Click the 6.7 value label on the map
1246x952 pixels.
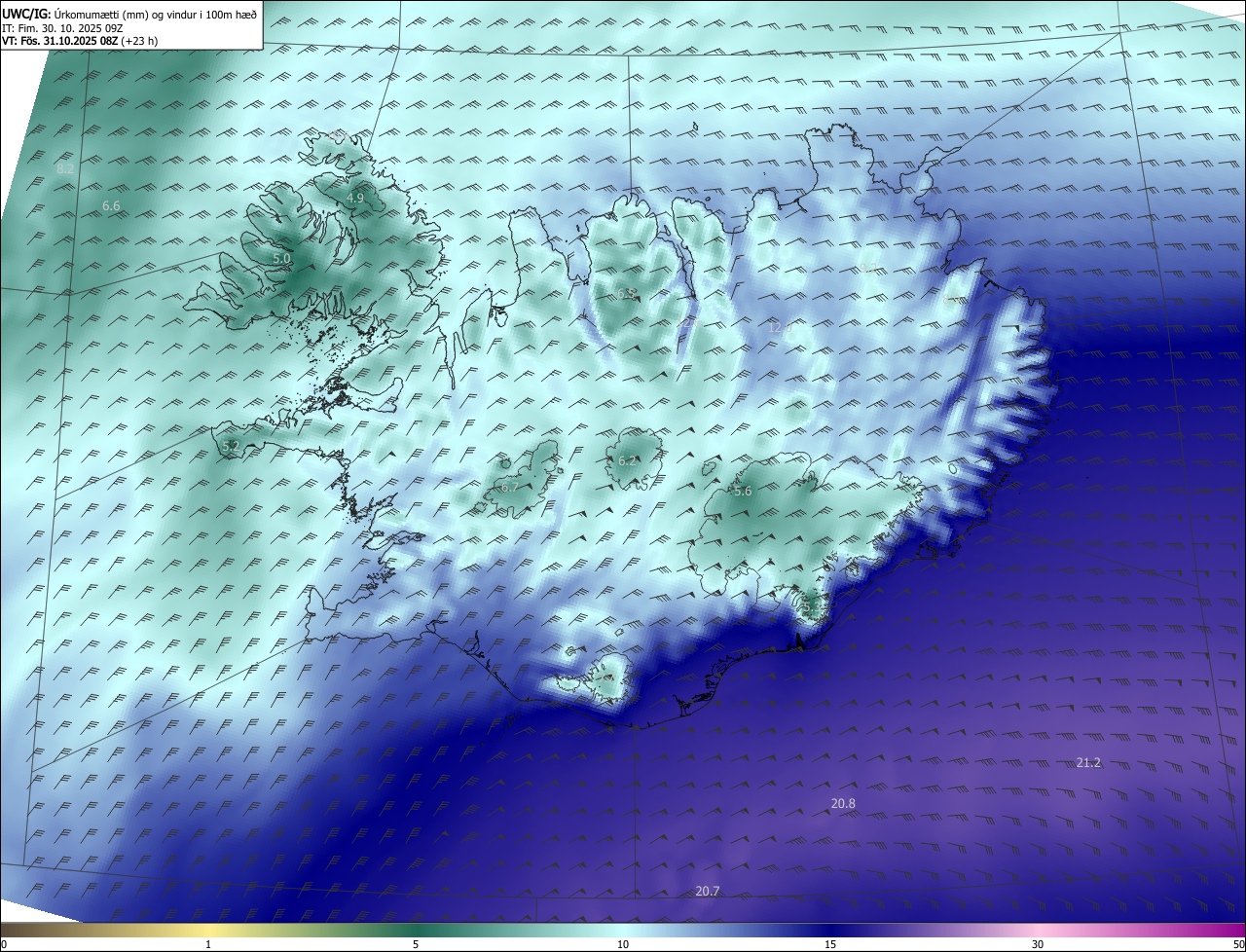tap(509, 487)
